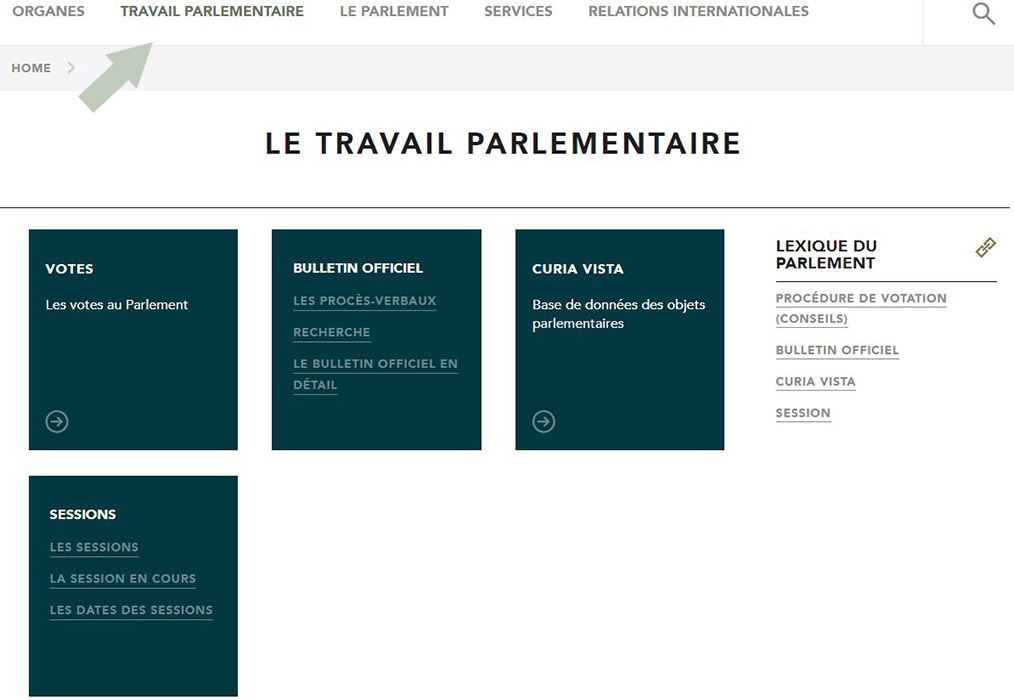Open Les dates des sessions link
Image resolution: width=1014 pixels, height=700 pixels.
[131, 609]
